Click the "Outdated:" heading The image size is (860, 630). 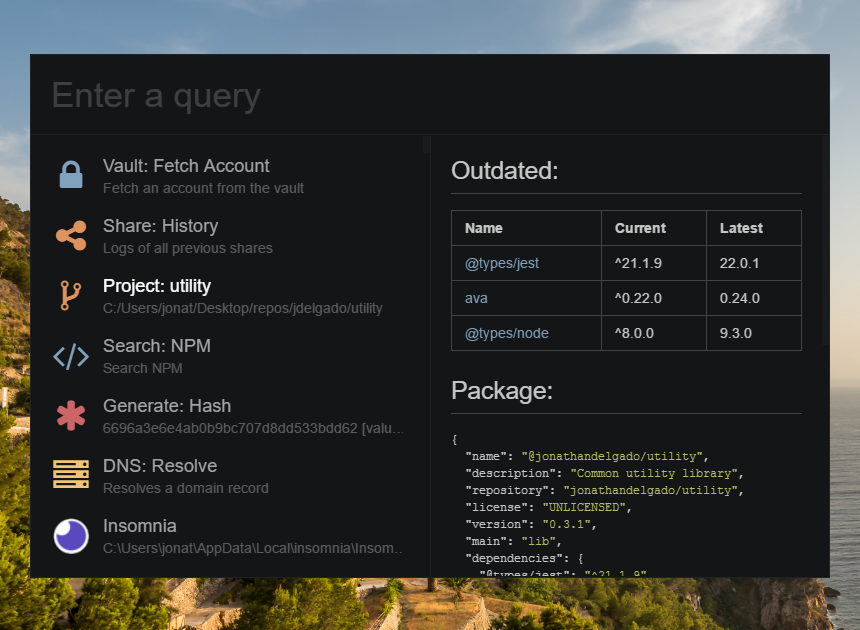(505, 171)
